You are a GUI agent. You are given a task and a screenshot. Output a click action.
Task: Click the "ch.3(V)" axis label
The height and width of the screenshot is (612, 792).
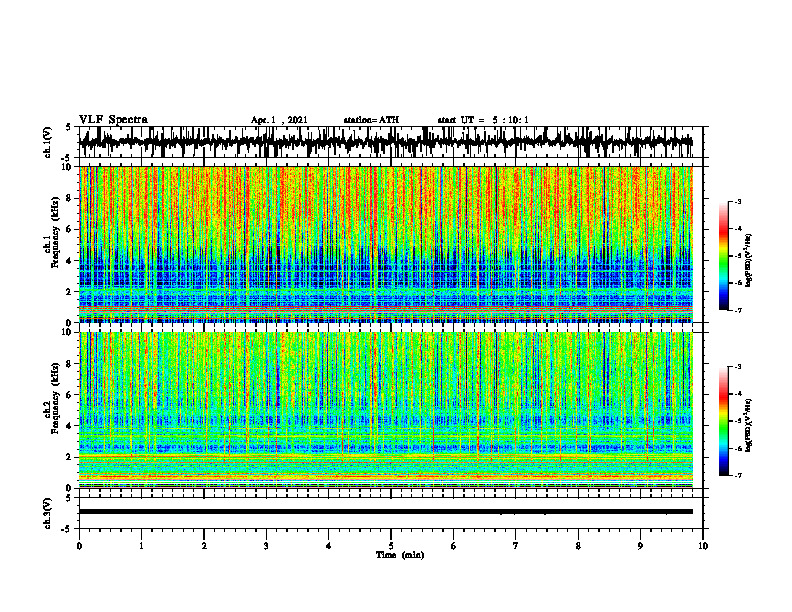(x=48, y=513)
